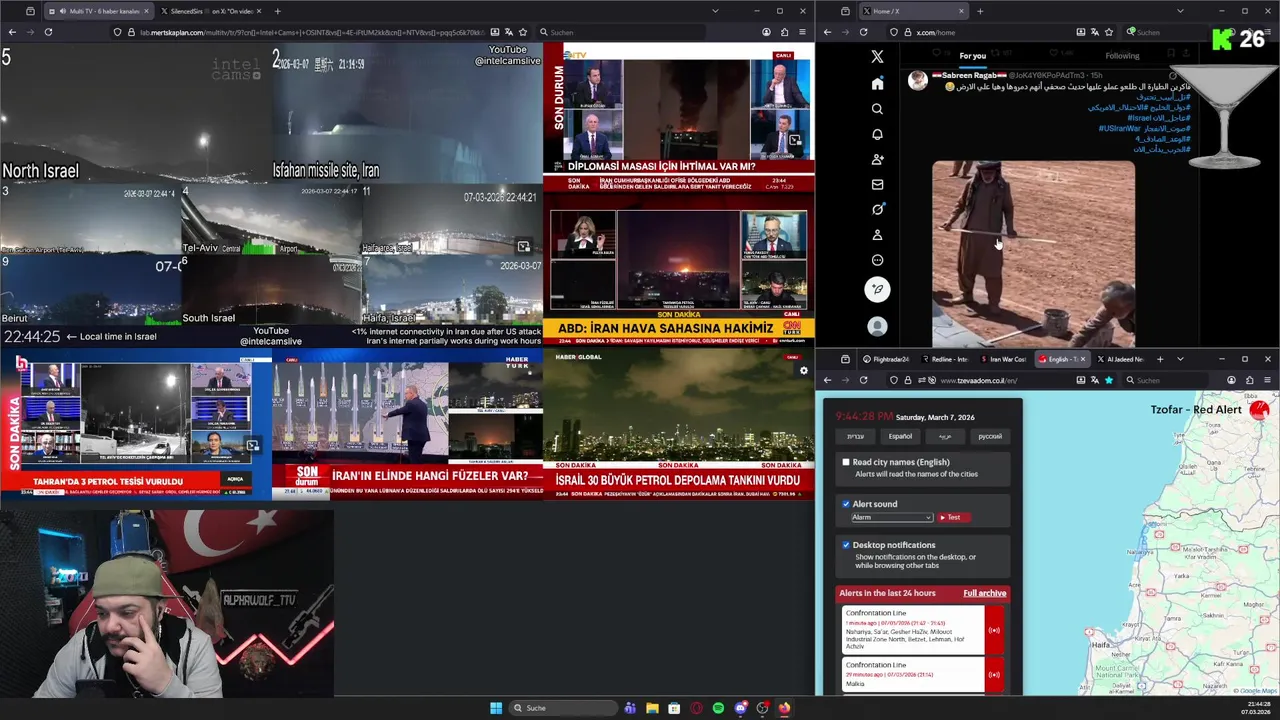Open extensions icon in tzevaadom window

point(1249,380)
